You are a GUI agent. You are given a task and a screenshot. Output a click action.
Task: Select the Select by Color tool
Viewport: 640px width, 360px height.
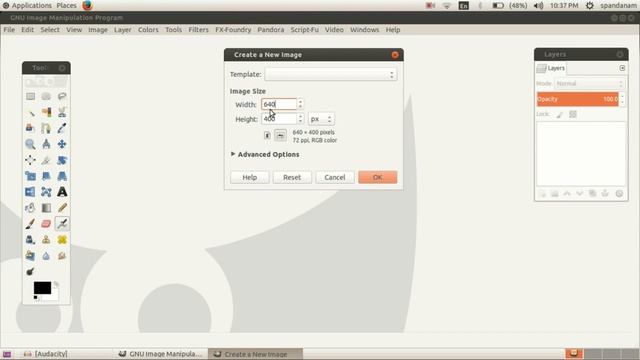[x=46, y=112]
